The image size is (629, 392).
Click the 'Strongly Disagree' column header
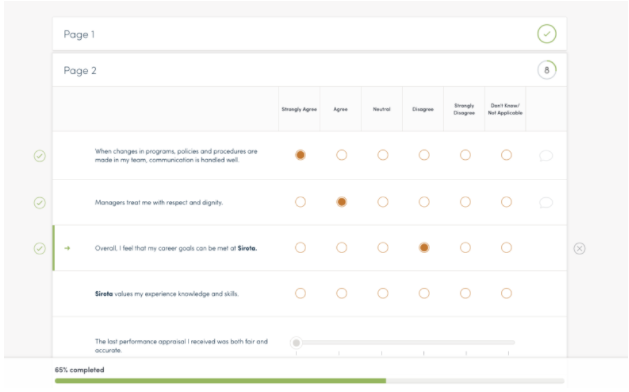(x=464, y=109)
